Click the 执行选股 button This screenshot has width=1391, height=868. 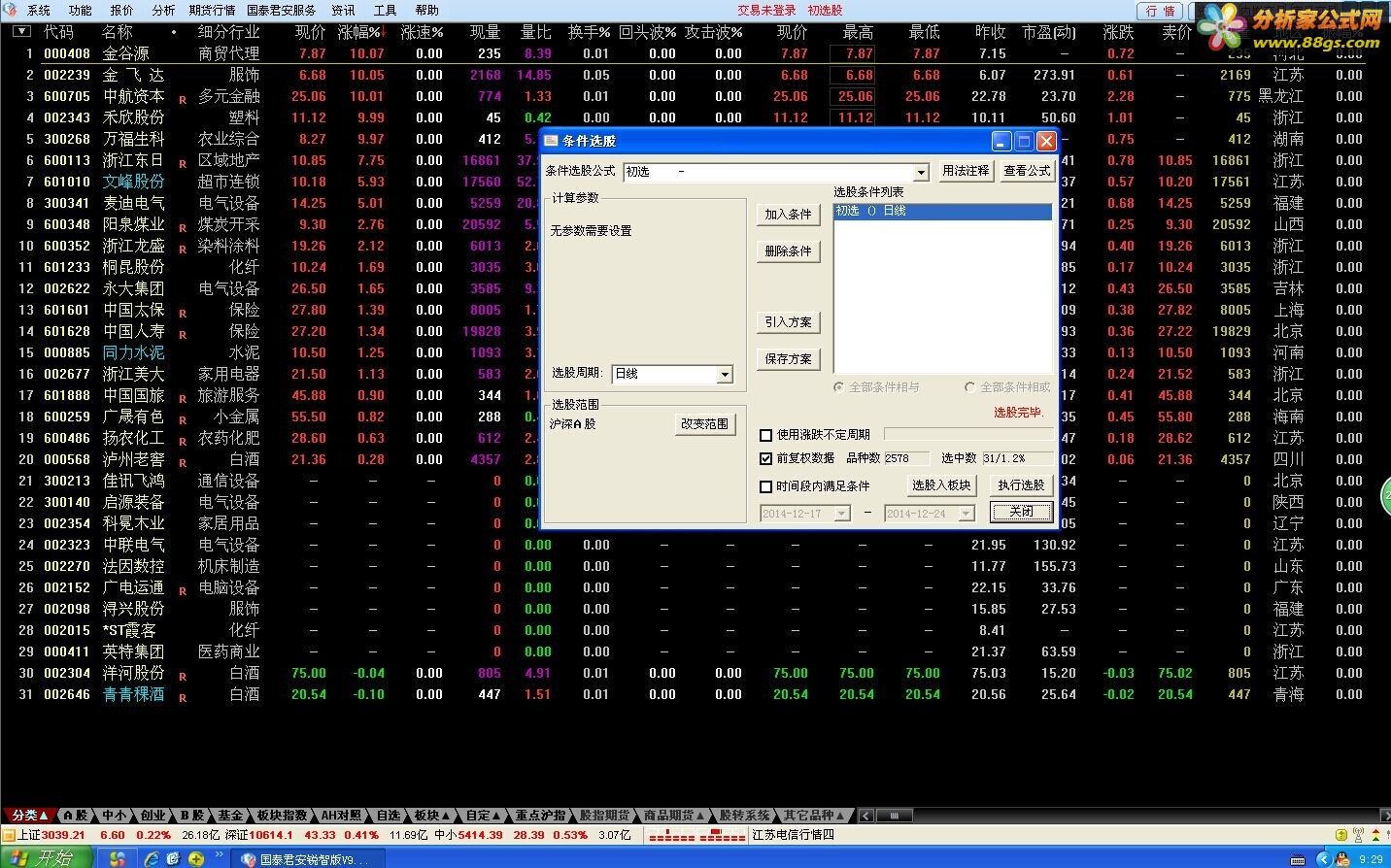1021,485
